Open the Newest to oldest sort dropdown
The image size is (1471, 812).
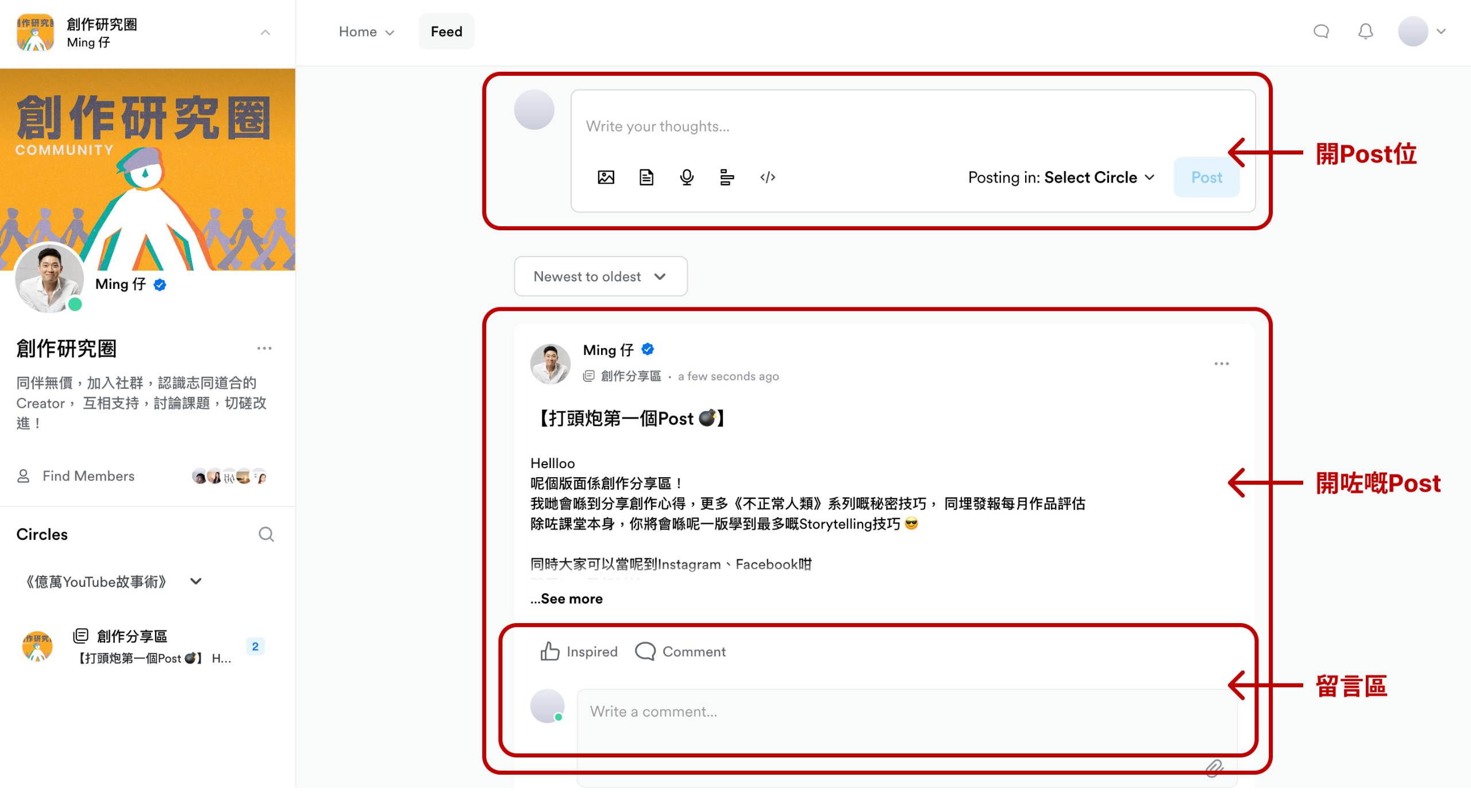[600, 277]
